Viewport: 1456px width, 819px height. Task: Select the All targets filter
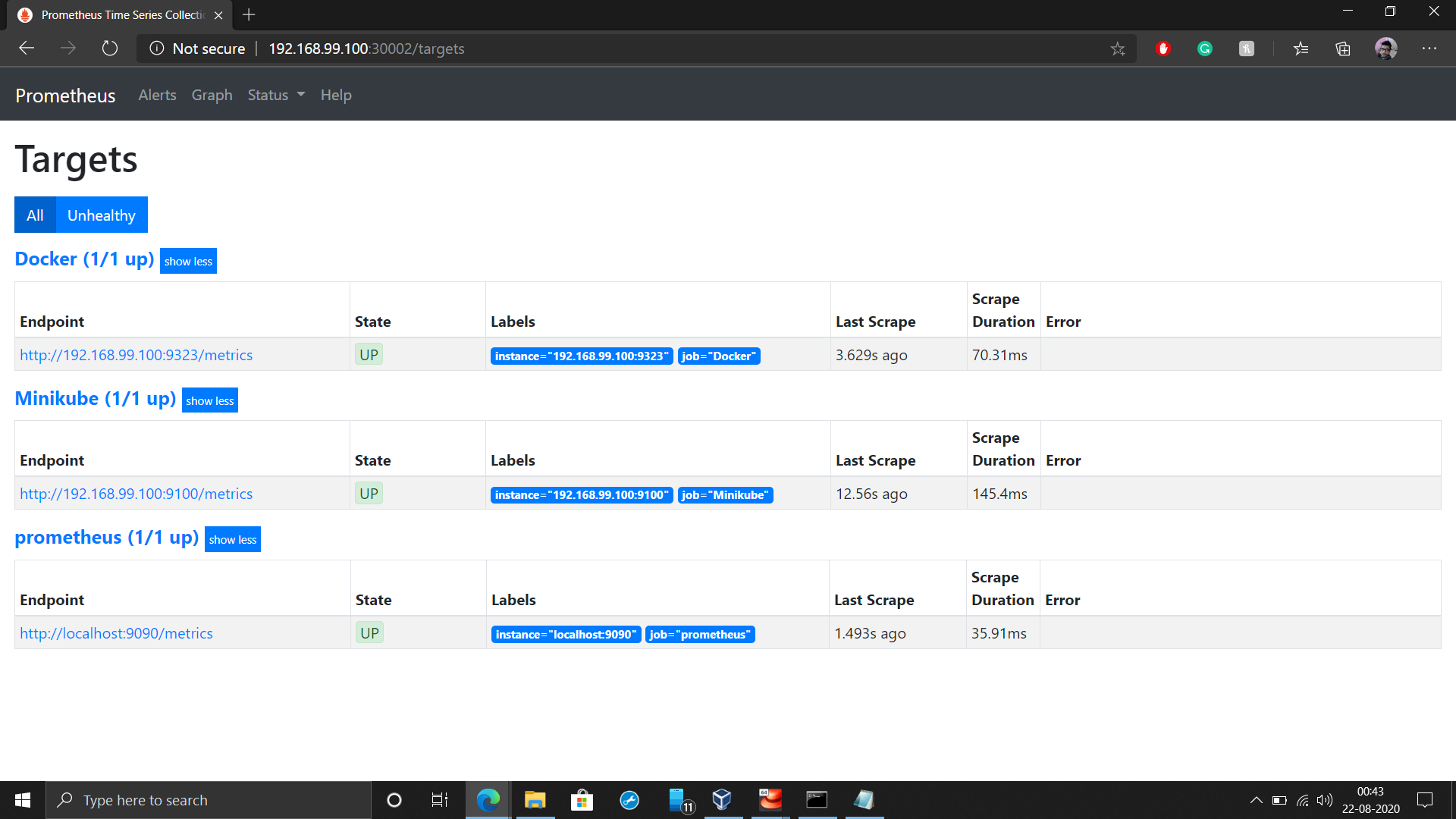tap(35, 215)
